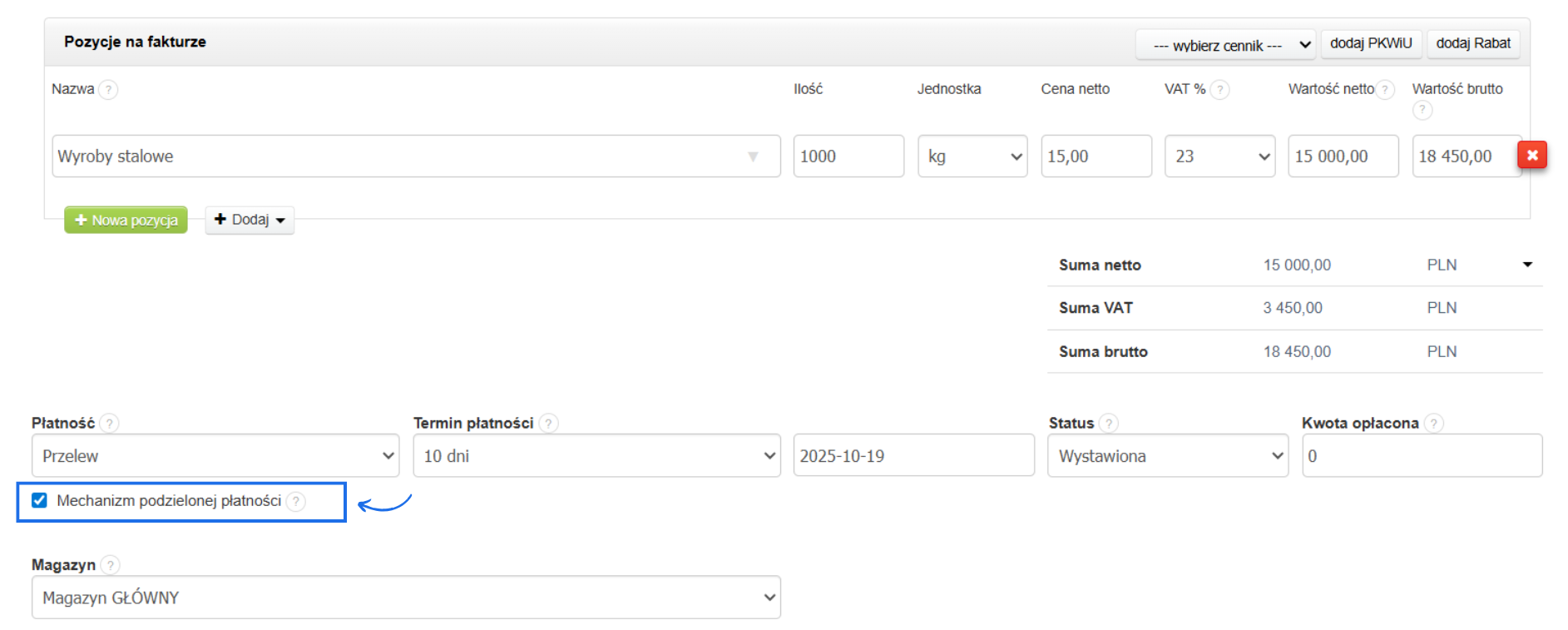Open the Dodaj dropdown menu button
1568x630 pixels.
click(x=250, y=220)
